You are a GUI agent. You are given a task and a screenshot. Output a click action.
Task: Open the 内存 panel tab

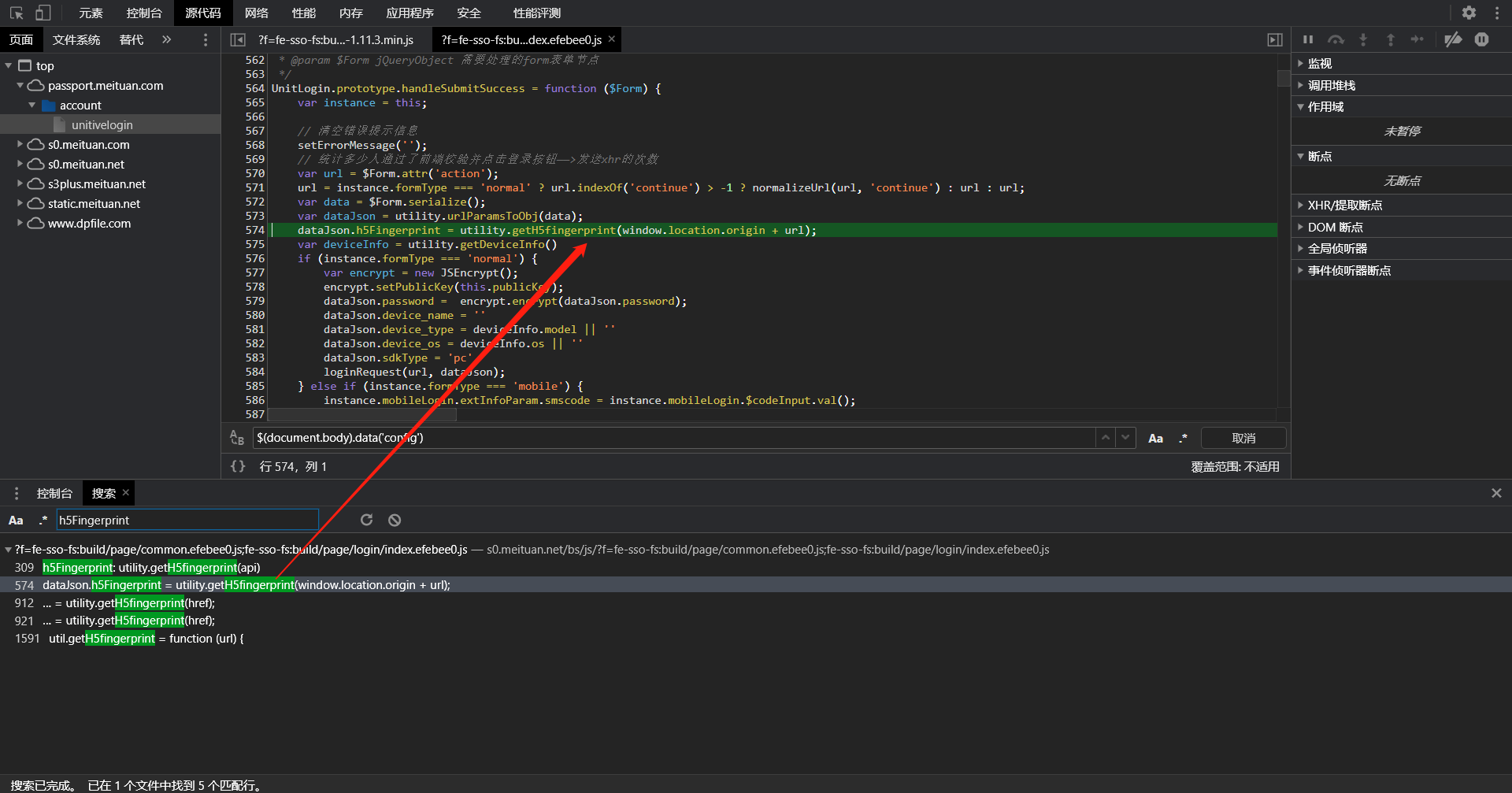(350, 13)
